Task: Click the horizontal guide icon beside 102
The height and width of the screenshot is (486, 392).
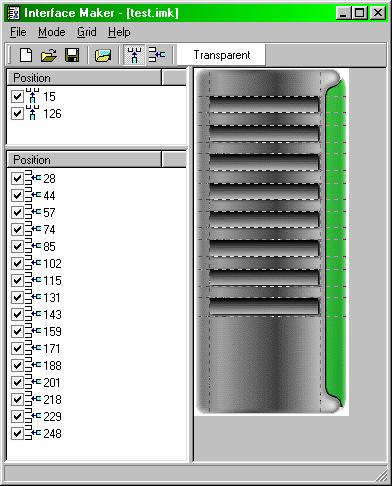Action: coord(33,263)
